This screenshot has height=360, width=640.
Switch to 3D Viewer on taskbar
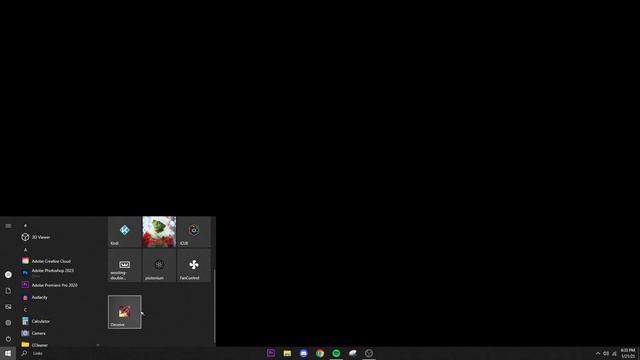pyautogui.click(x=369, y=353)
